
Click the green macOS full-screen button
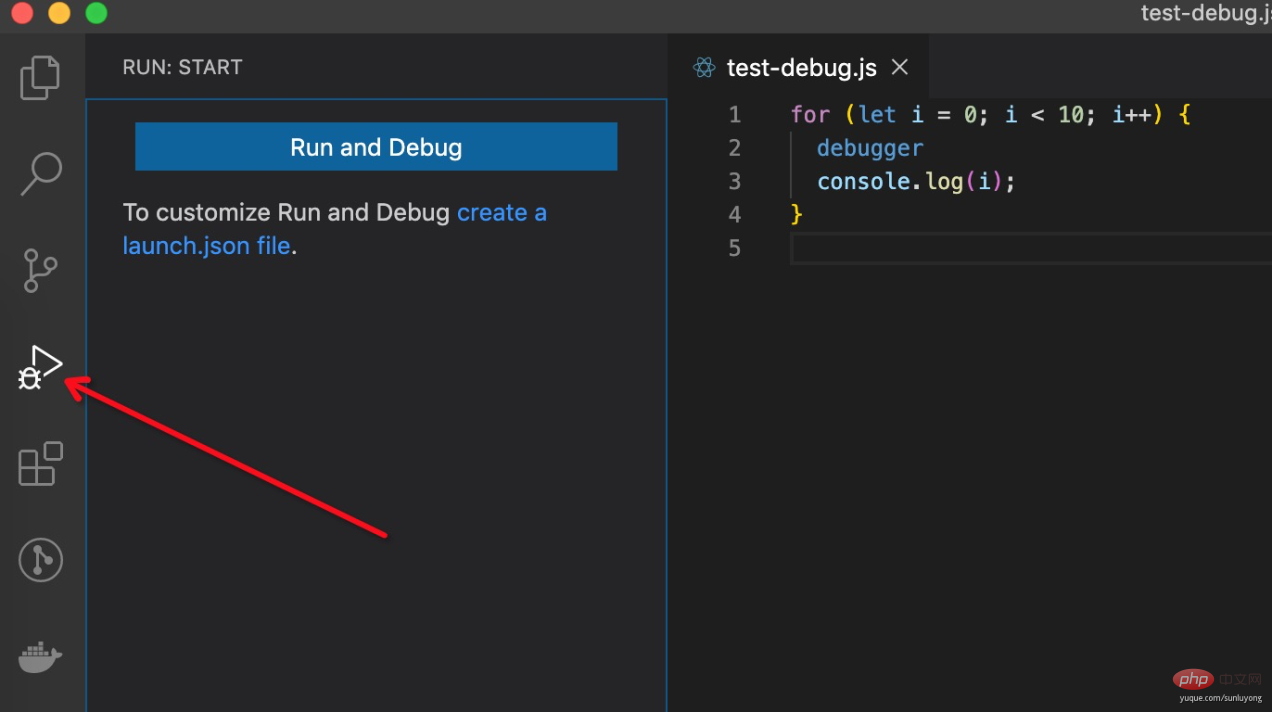click(x=96, y=13)
